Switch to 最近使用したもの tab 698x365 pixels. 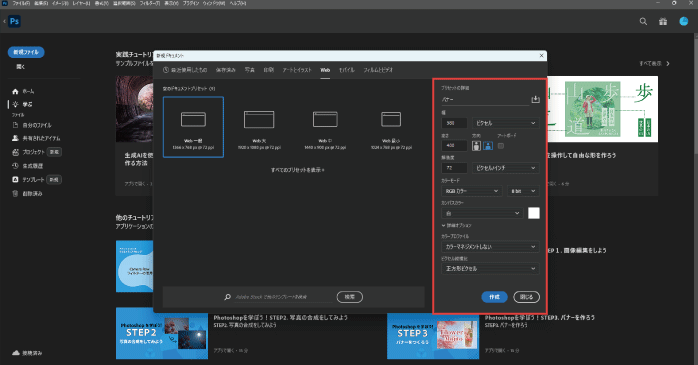185,70
